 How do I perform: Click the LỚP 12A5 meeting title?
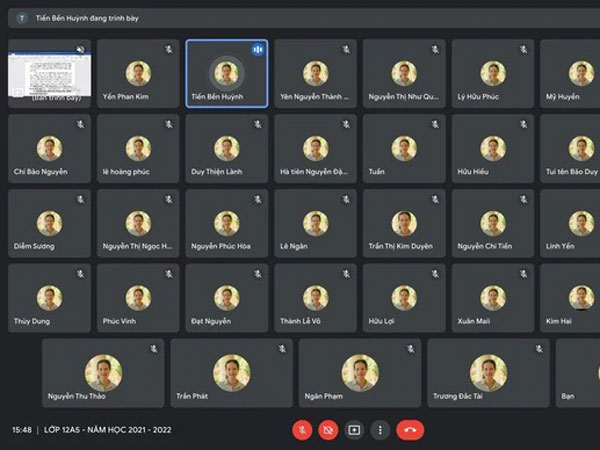coord(108,430)
